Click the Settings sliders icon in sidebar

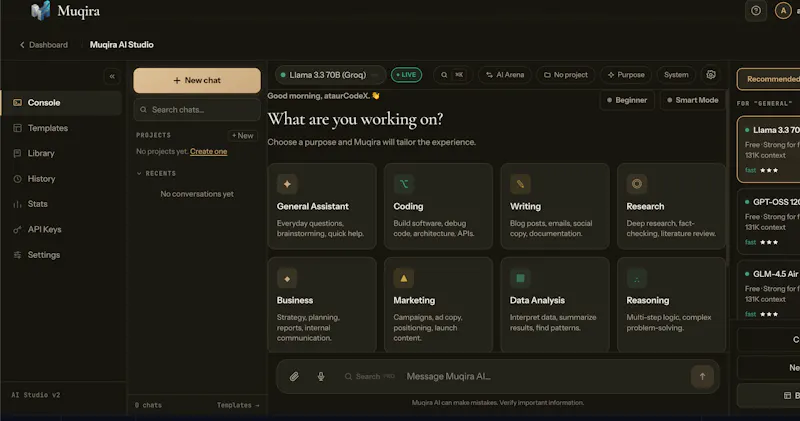click(17, 255)
